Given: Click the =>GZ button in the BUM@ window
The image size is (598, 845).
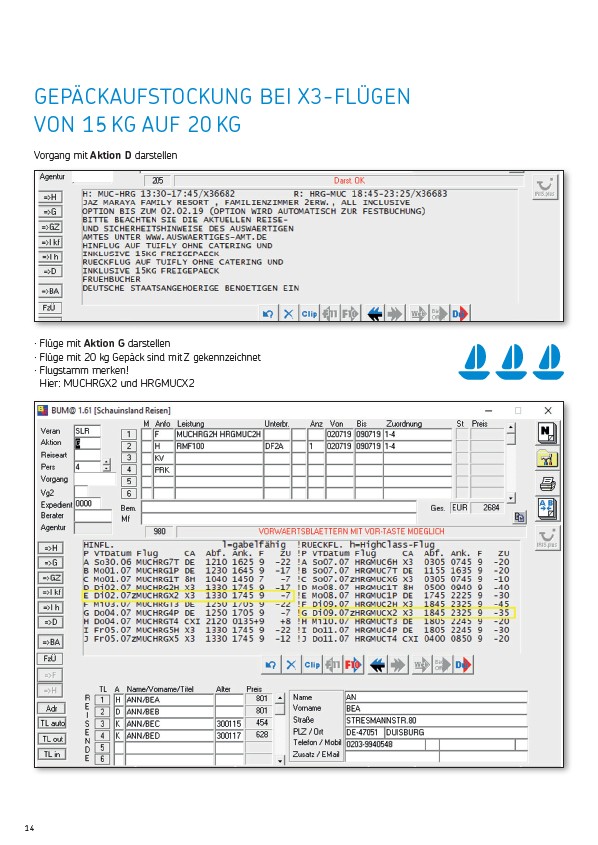Looking at the screenshot, I should point(51,578).
